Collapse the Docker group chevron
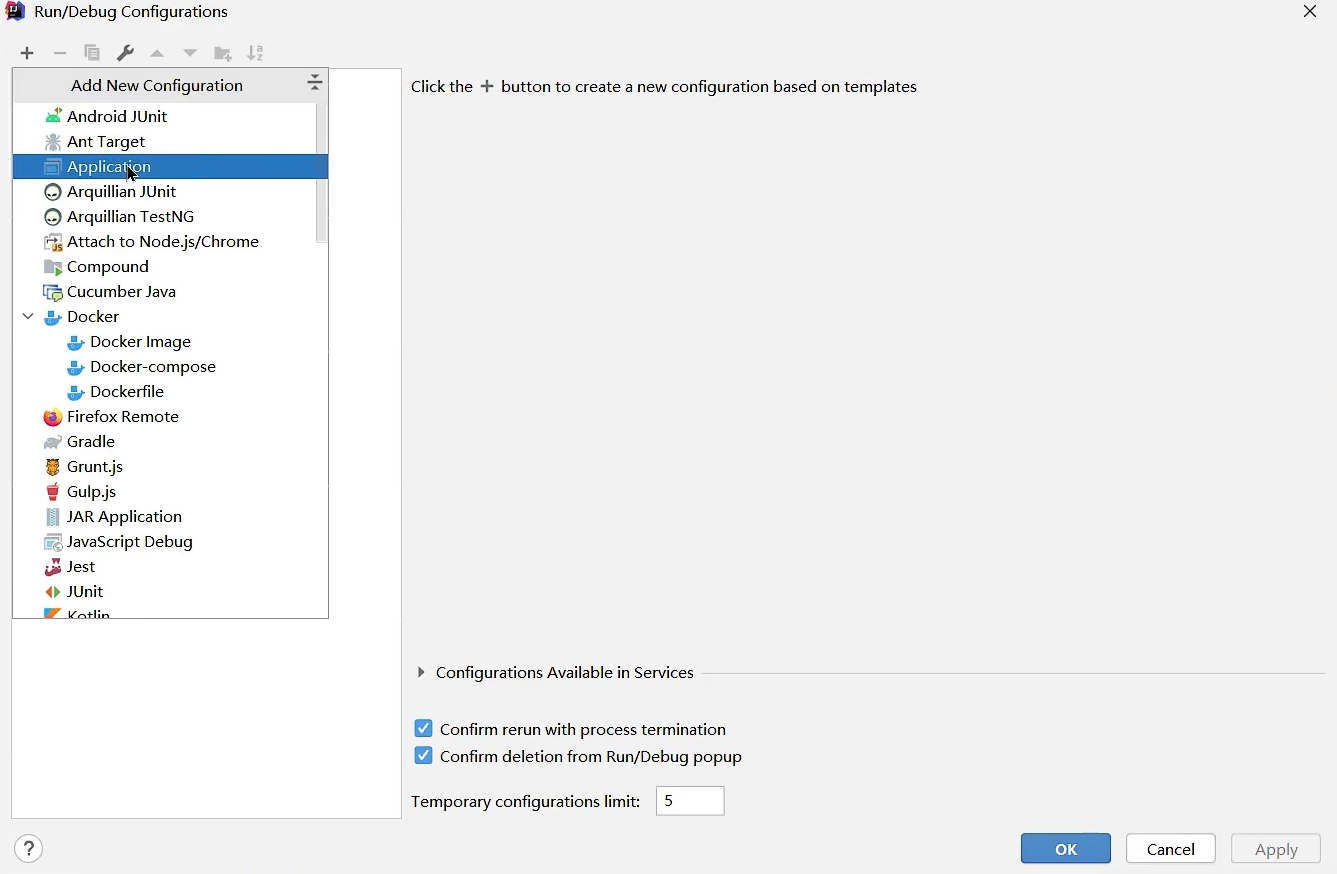1337x874 pixels. tap(28, 316)
